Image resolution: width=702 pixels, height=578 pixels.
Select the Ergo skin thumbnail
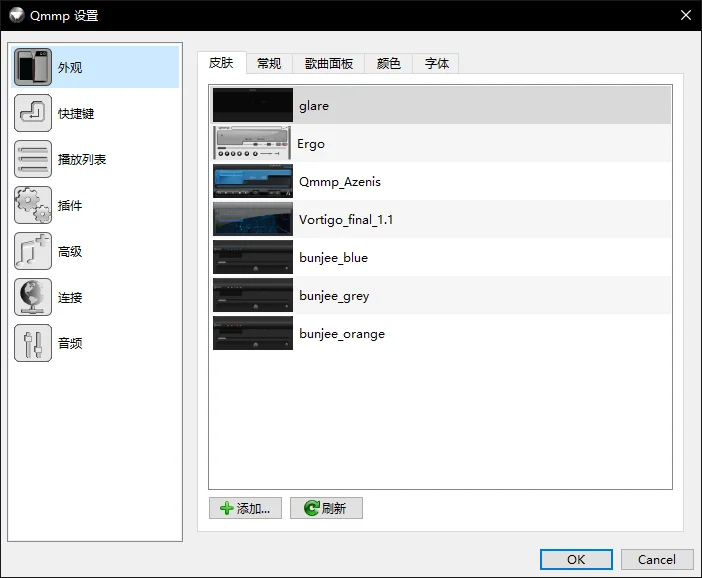[x=252, y=143]
